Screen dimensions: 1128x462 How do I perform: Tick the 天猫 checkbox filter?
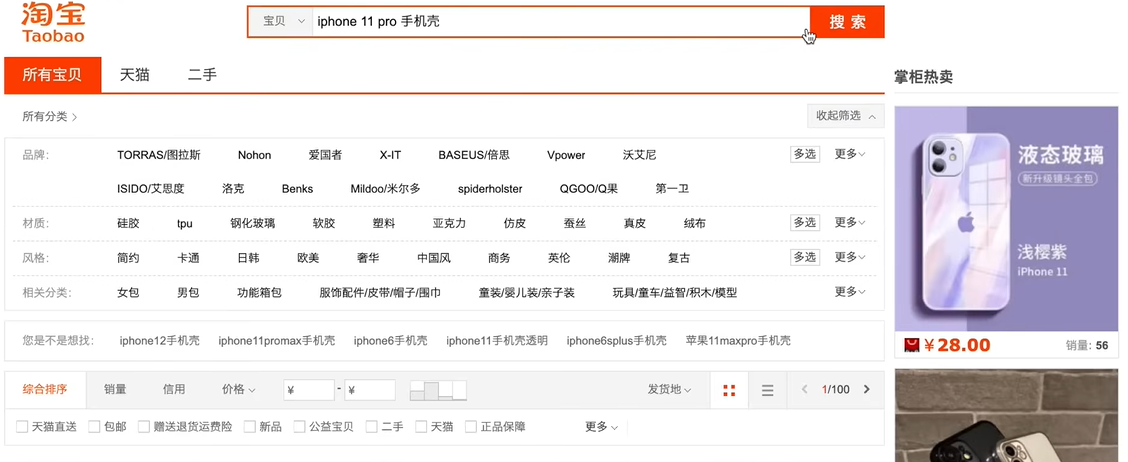tap(421, 427)
